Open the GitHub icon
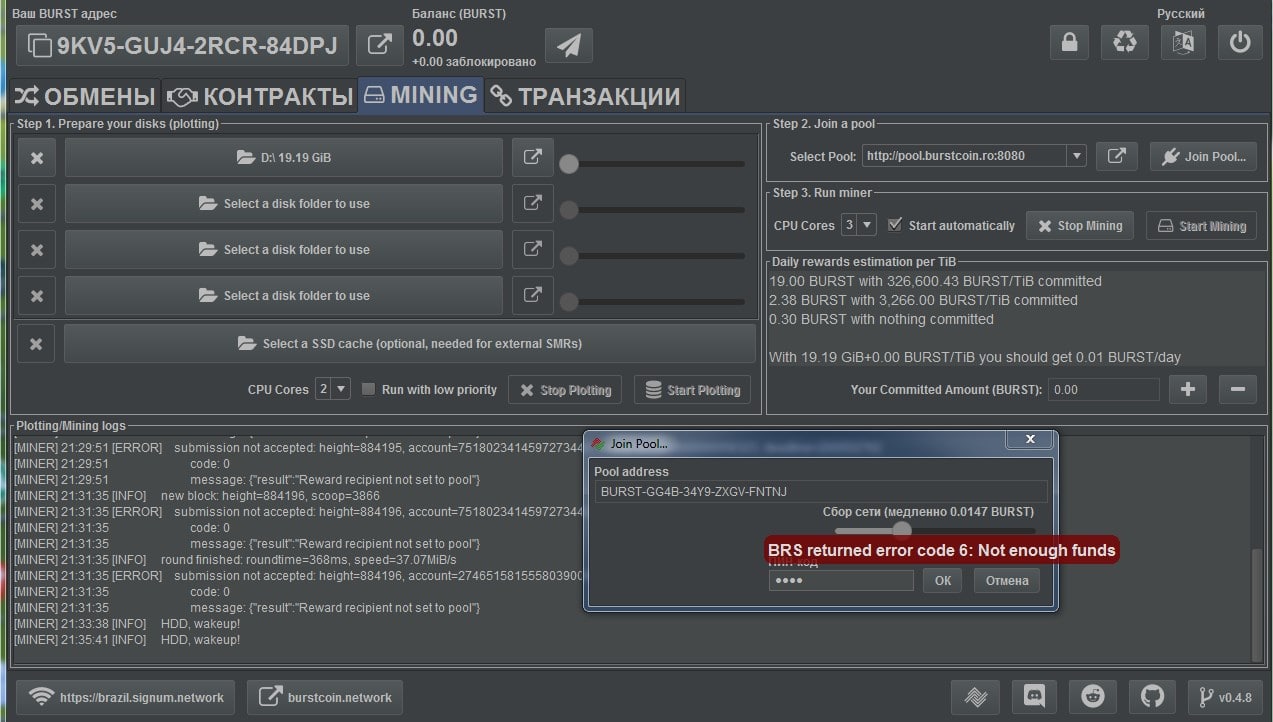 click(1152, 696)
